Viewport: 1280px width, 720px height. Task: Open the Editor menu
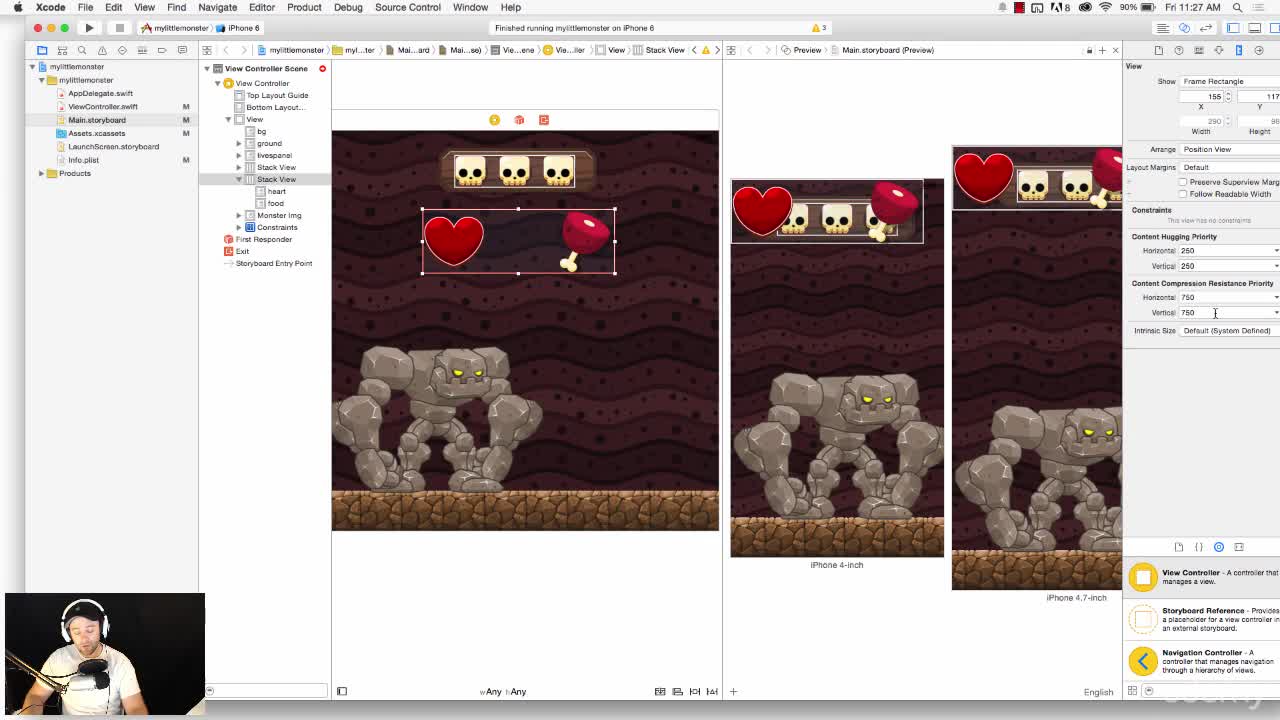pos(262,7)
